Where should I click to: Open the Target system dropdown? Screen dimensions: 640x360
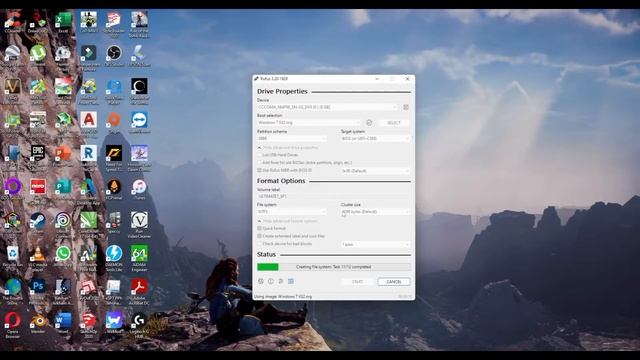coord(376,138)
